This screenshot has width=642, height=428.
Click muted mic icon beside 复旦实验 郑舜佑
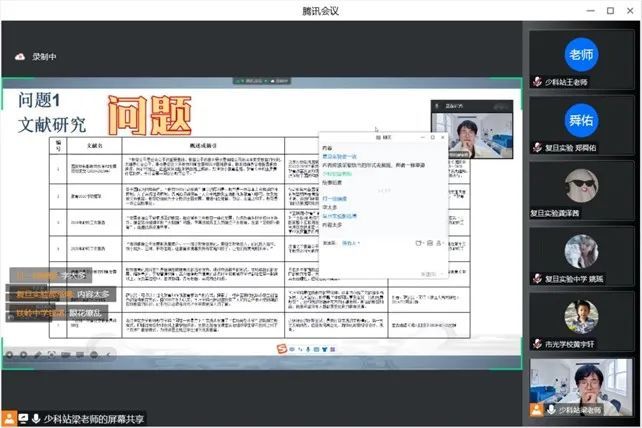click(538, 147)
